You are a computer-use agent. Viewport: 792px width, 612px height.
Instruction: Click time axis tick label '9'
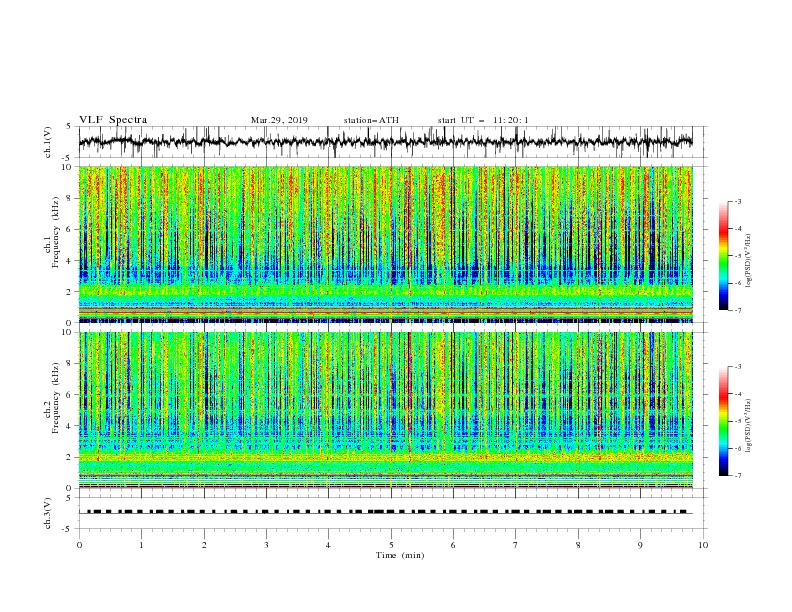[640, 545]
